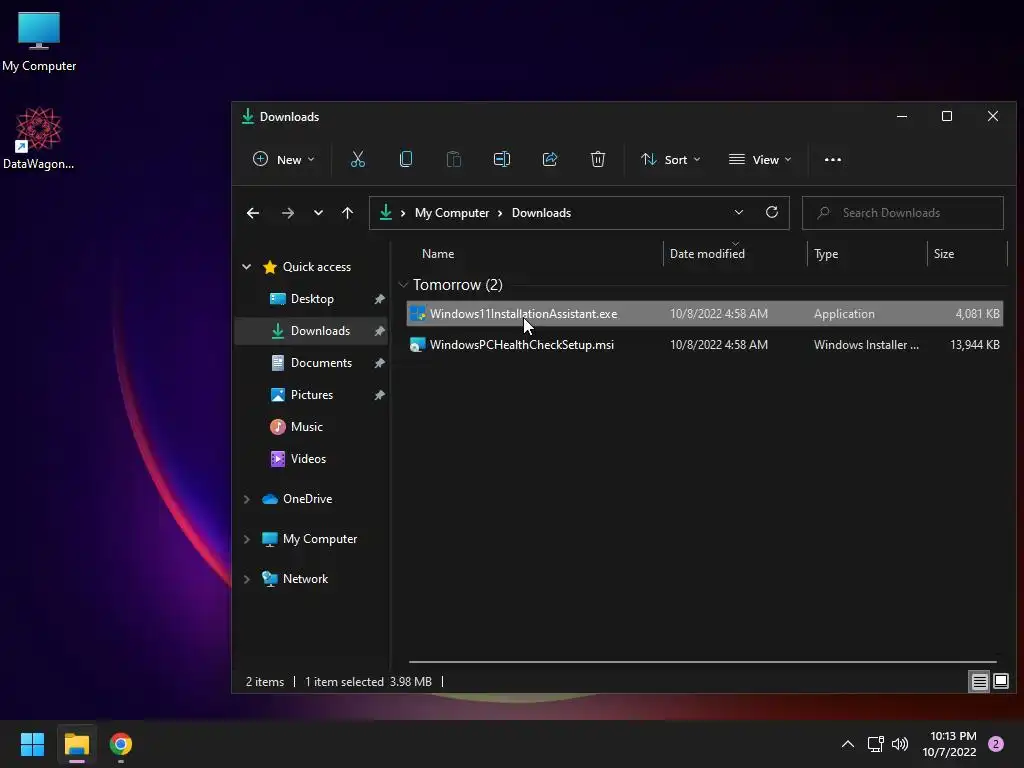
Task: Expand the address bar history dropdown
Action: (x=739, y=212)
